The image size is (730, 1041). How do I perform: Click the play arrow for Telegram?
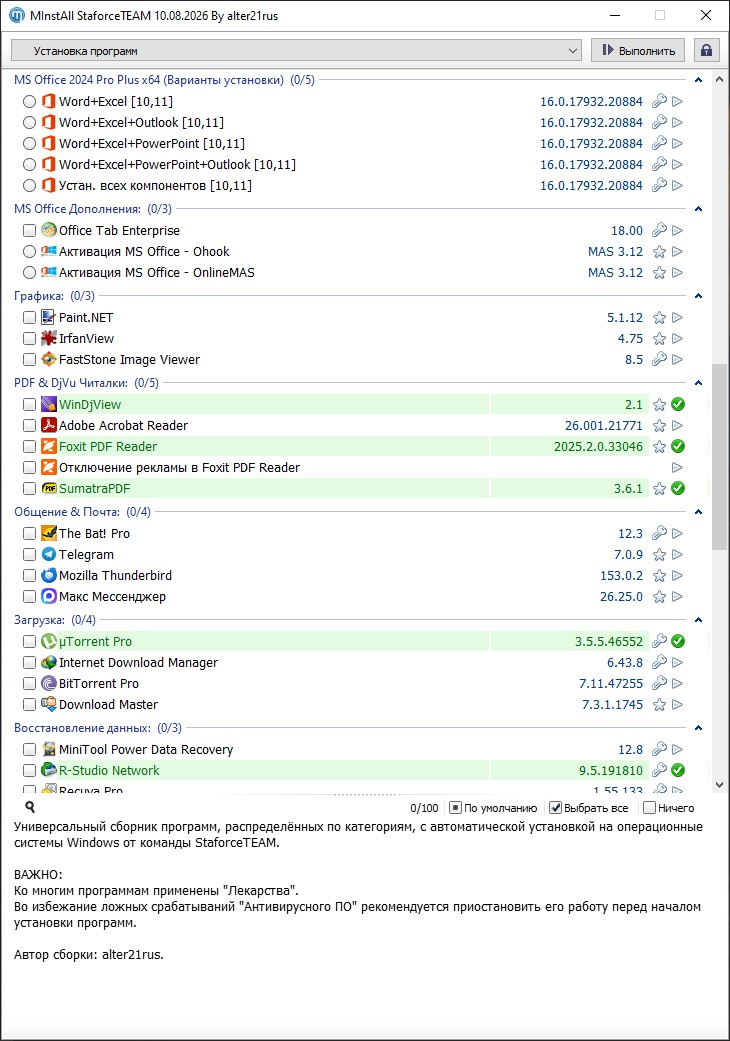(x=678, y=554)
